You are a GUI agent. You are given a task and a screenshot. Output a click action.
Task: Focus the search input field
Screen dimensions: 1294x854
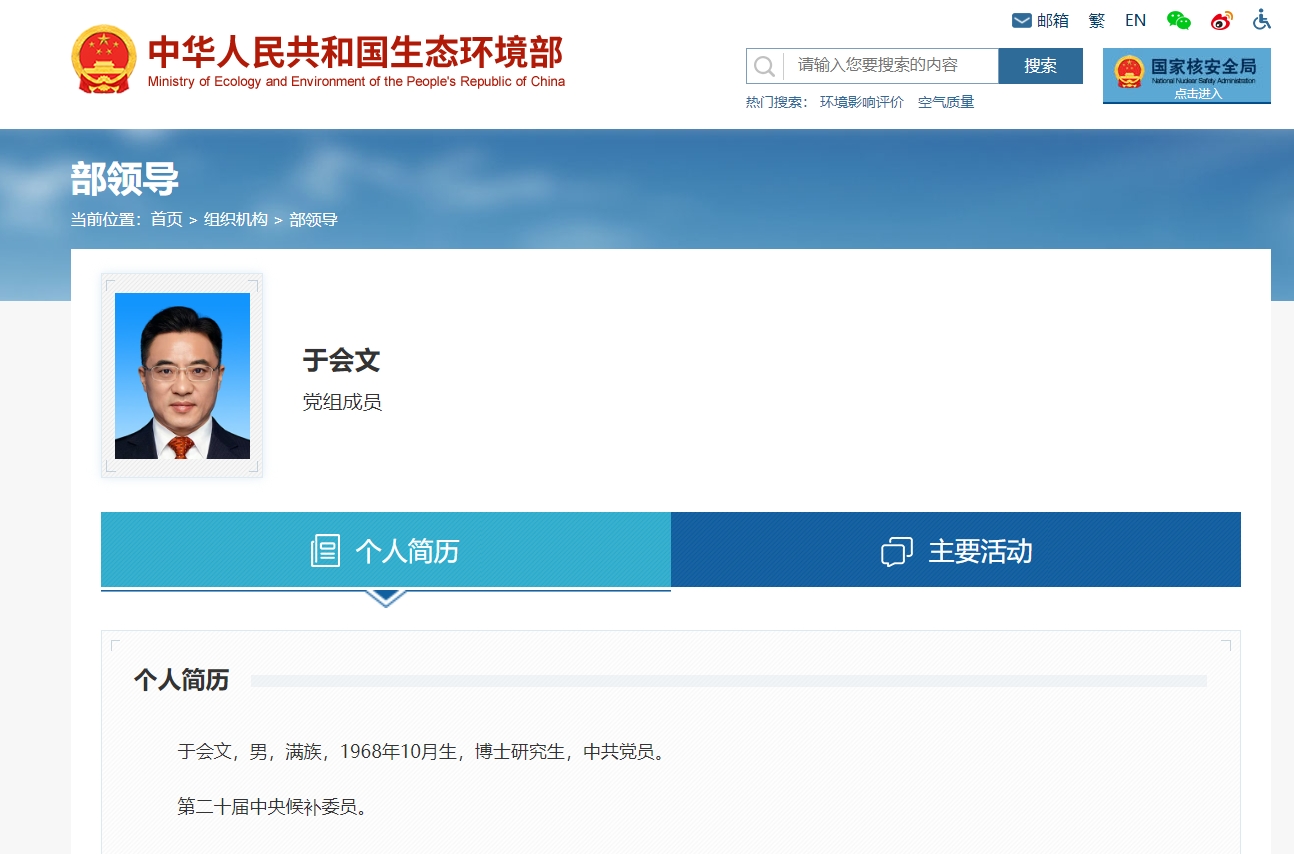890,66
